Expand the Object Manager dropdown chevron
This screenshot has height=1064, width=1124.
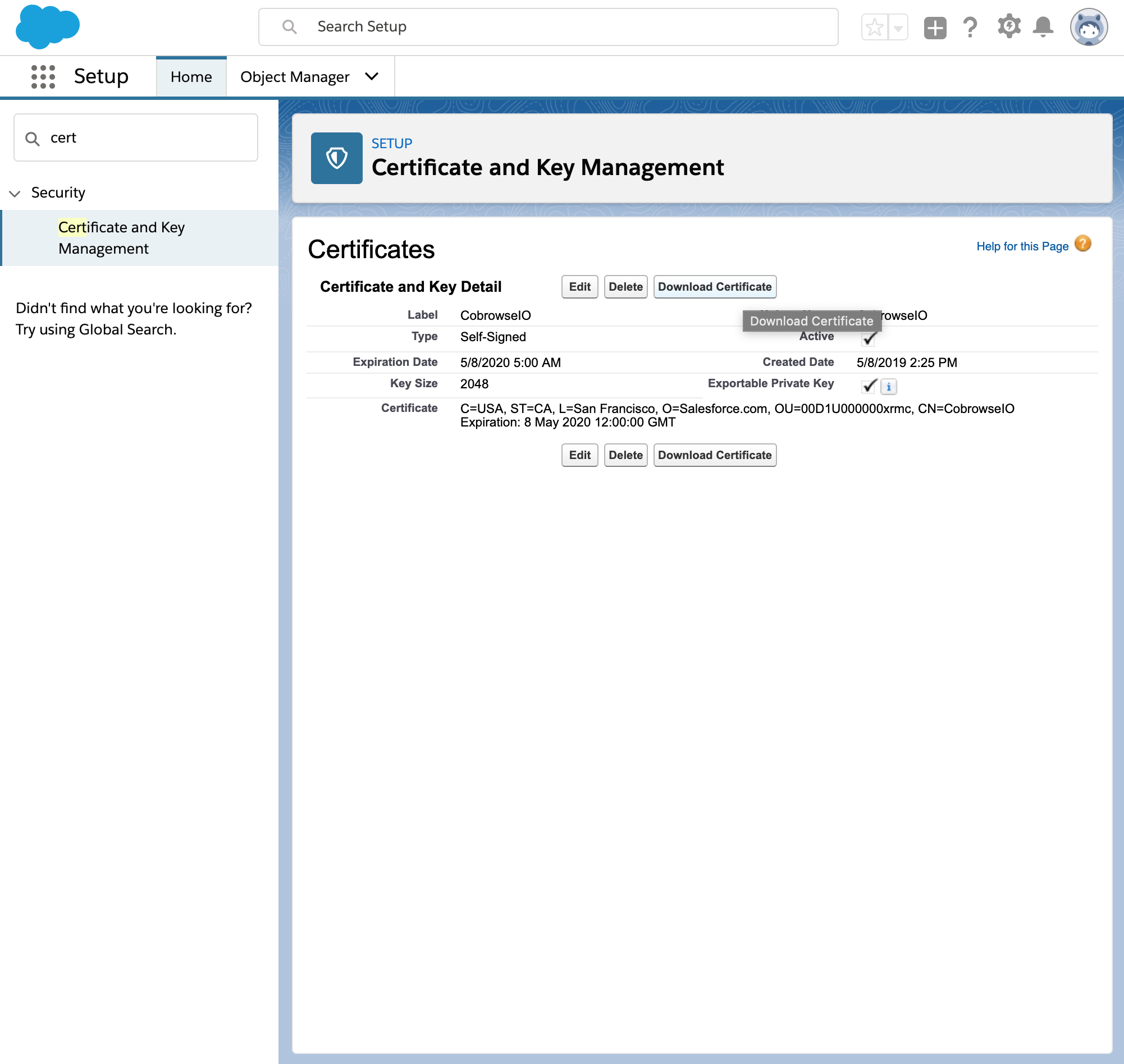coord(372,76)
